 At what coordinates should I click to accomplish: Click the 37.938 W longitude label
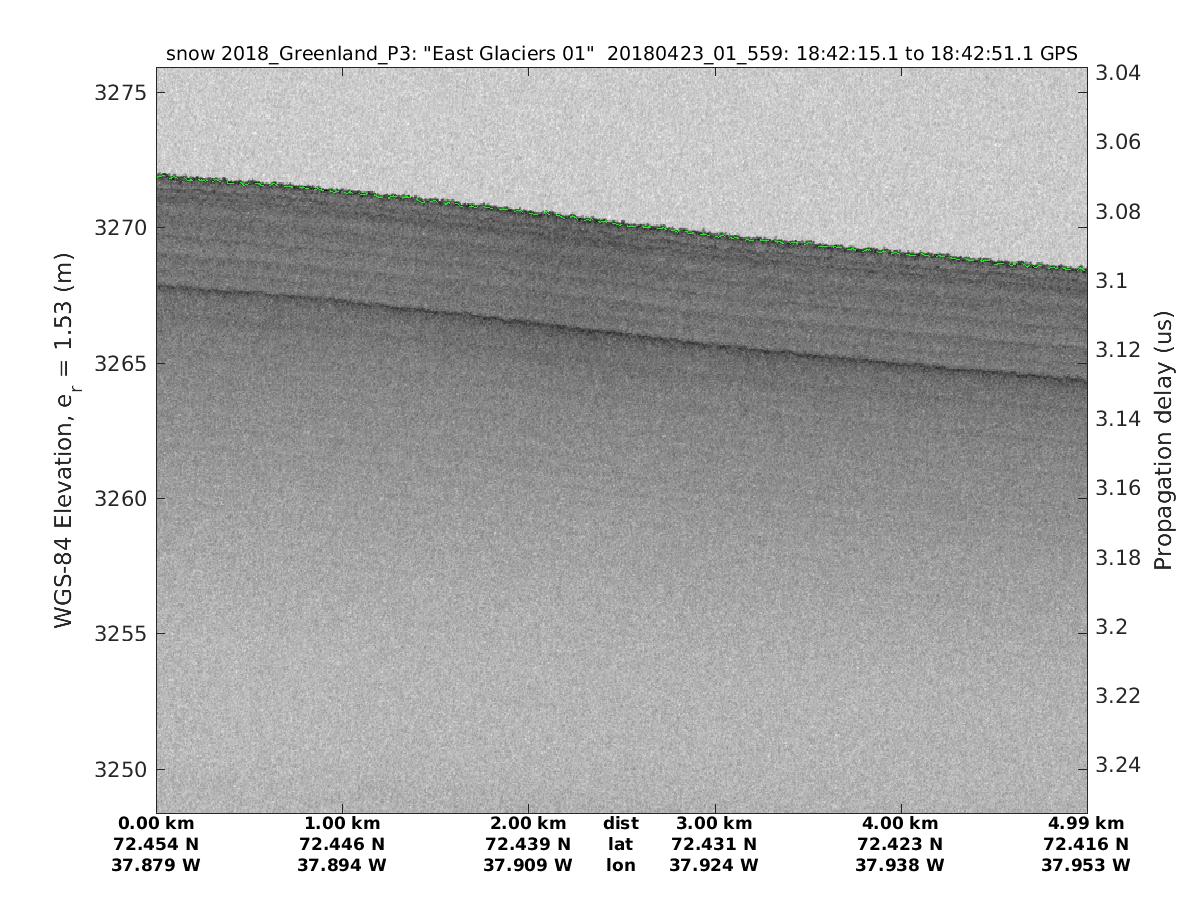tap(900, 865)
